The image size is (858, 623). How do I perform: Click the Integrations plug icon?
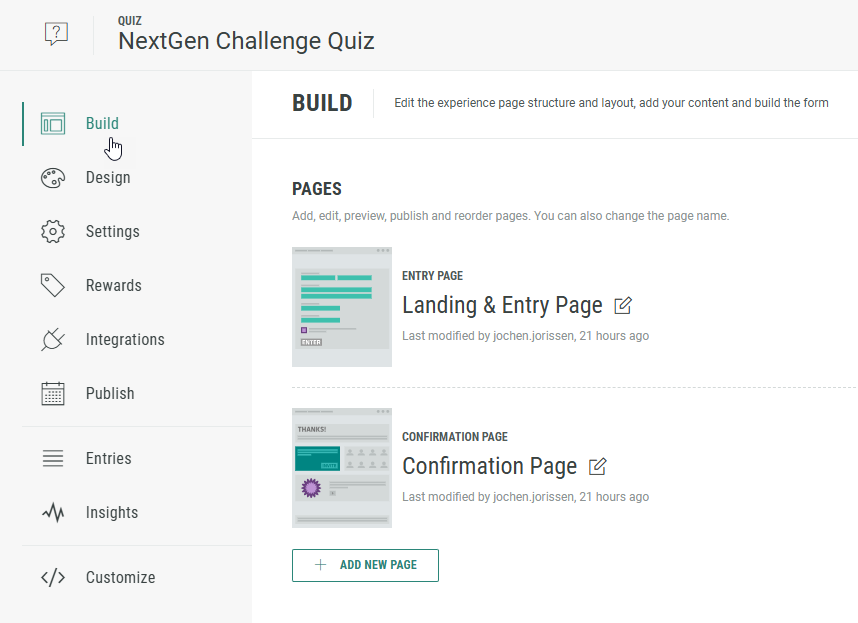tap(53, 340)
